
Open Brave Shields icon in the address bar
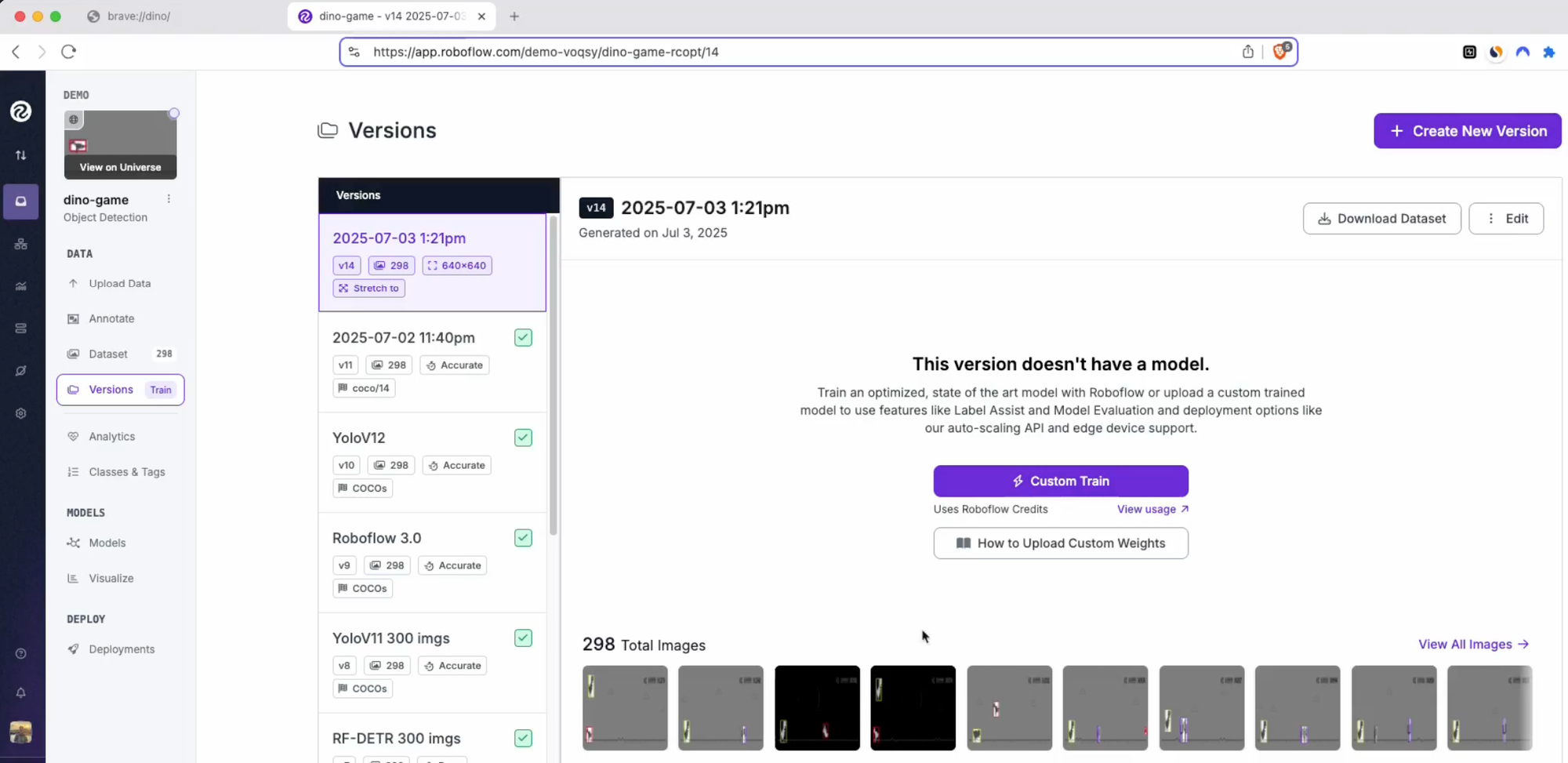(x=1280, y=52)
